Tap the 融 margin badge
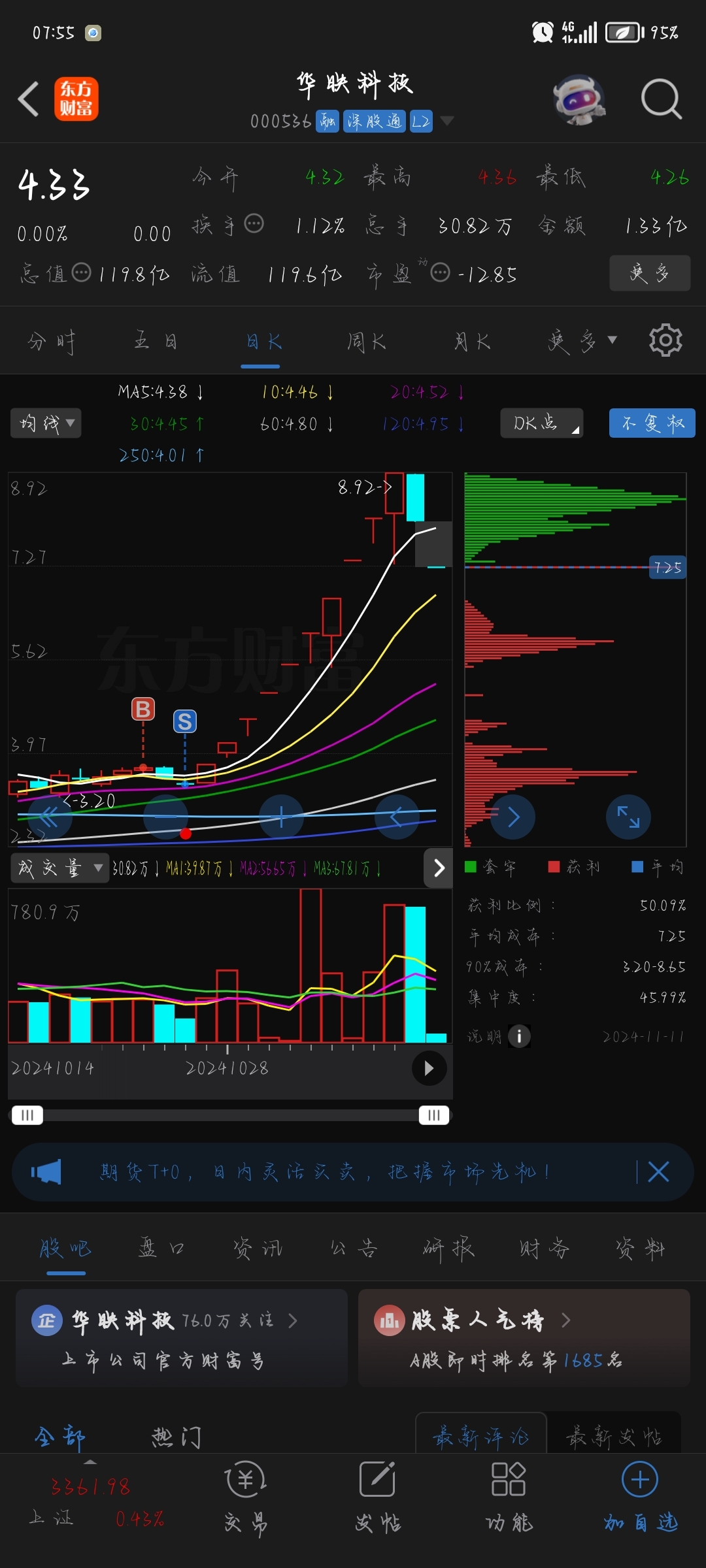This screenshot has height=1568, width=706. click(x=328, y=121)
